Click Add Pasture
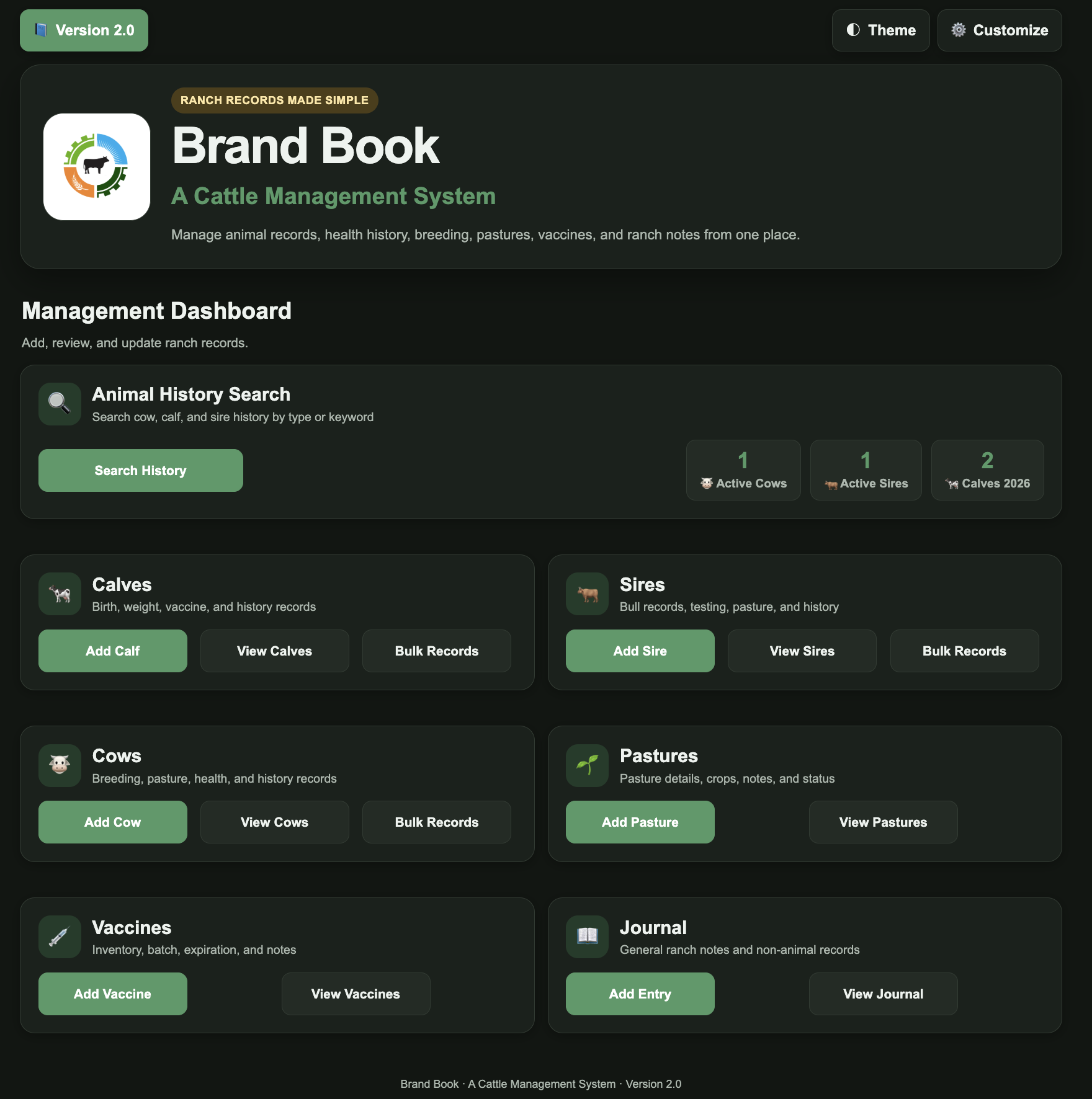Viewport: 1092px width, 1099px height. coord(640,822)
